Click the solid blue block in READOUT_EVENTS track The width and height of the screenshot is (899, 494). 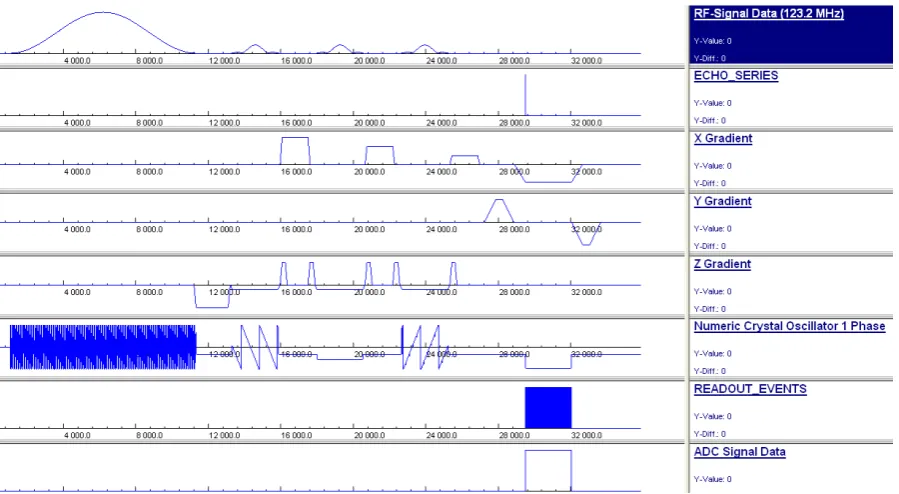pyautogui.click(x=548, y=407)
